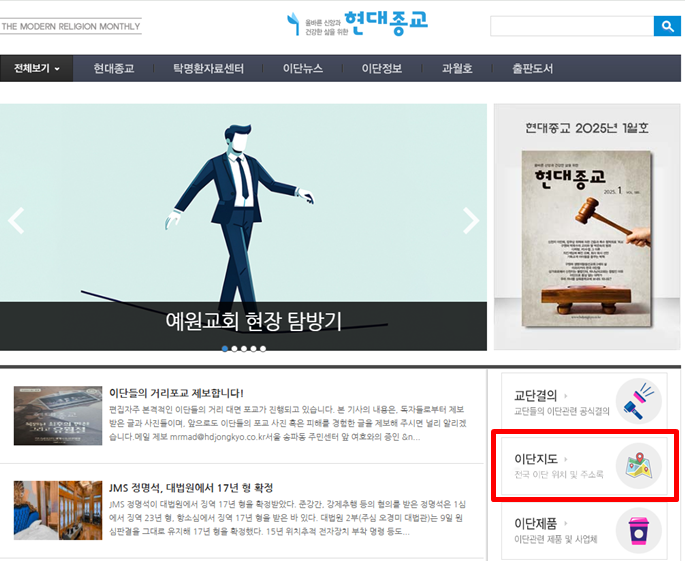Select the third carousel indicator dot

[x=244, y=349]
